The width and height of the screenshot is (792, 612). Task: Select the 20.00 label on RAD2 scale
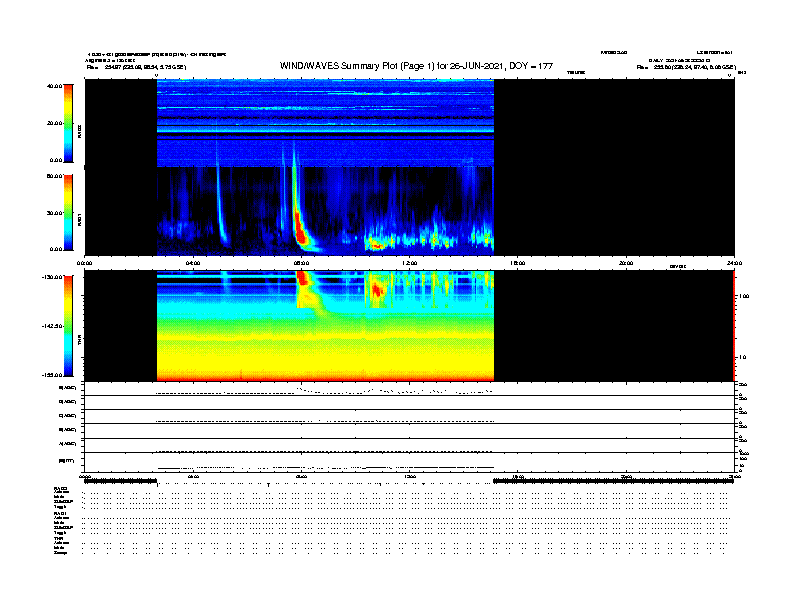coord(54,123)
